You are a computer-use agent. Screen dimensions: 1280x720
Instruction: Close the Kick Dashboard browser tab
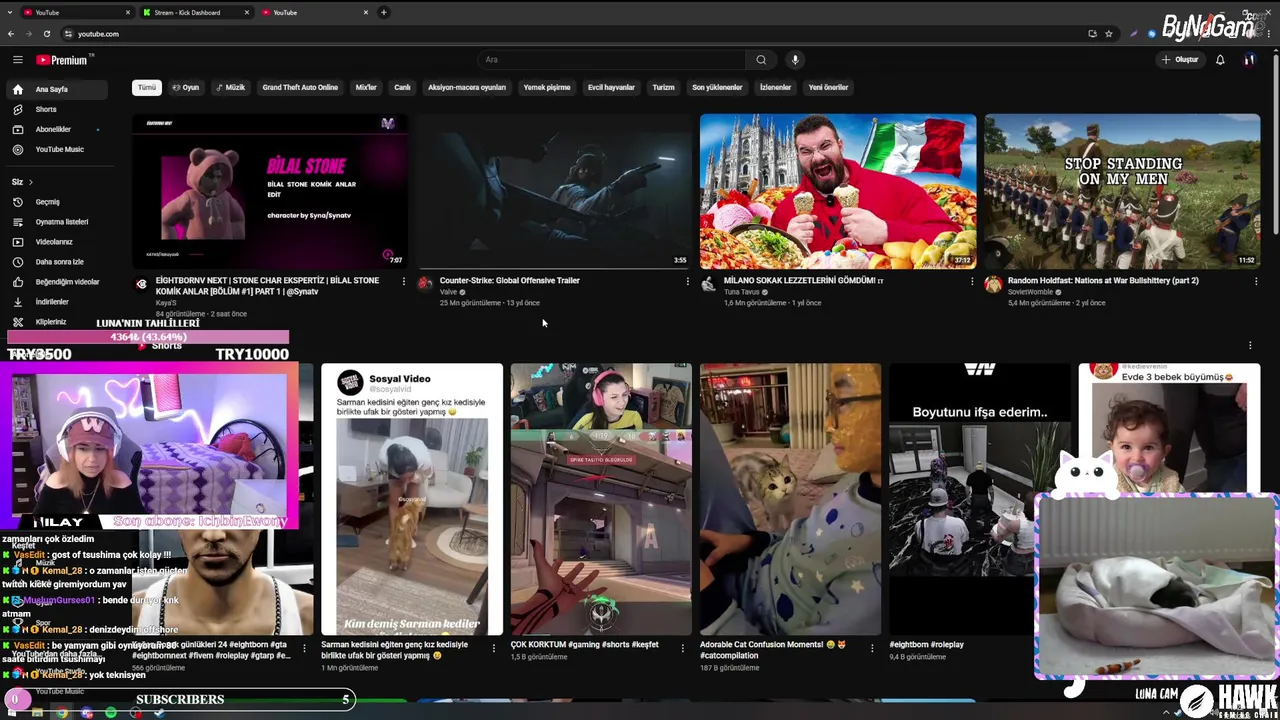click(x=246, y=12)
